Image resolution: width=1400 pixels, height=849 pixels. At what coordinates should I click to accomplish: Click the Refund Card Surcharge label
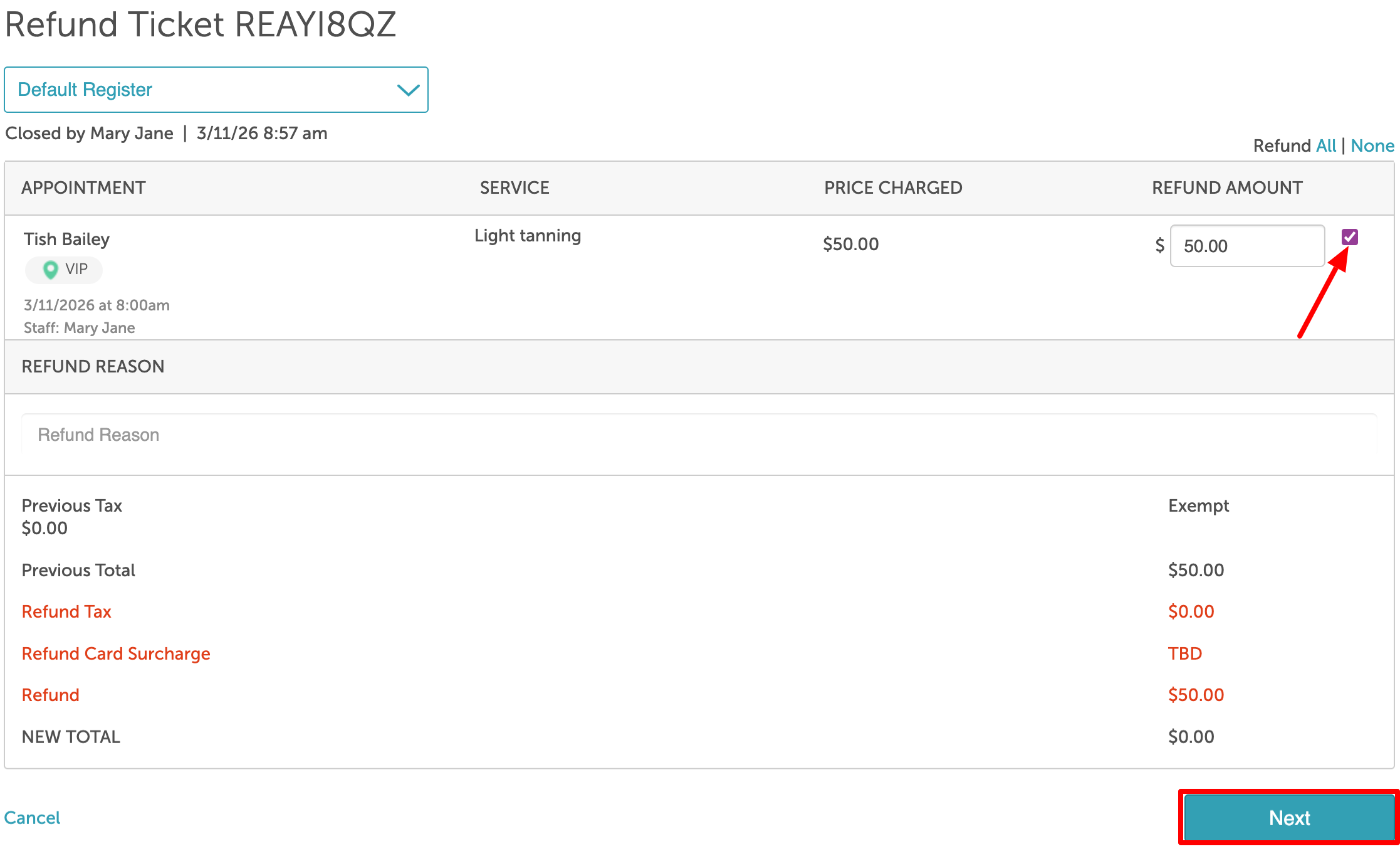[x=116, y=653]
